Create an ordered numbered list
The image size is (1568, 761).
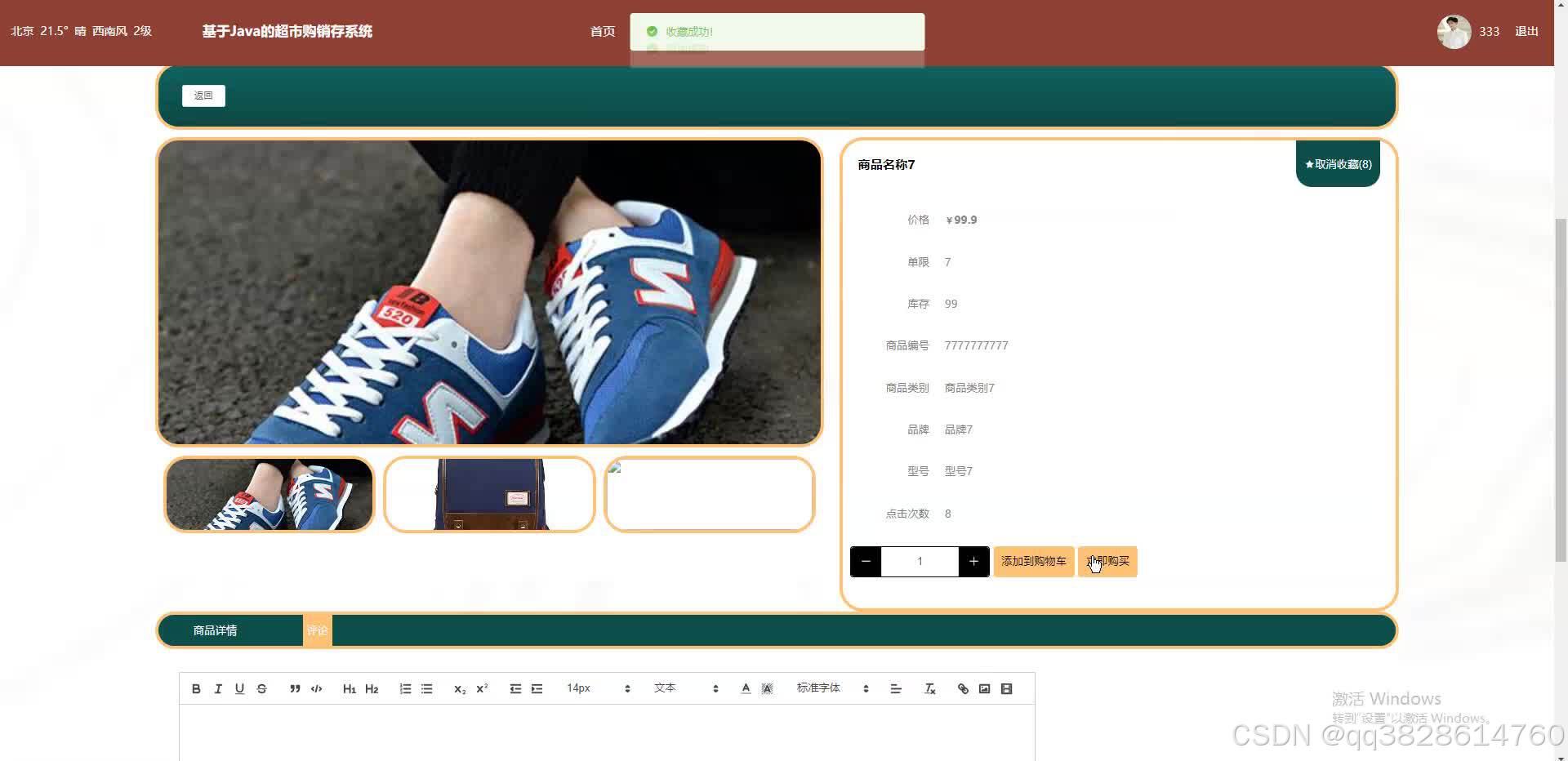click(x=405, y=689)
